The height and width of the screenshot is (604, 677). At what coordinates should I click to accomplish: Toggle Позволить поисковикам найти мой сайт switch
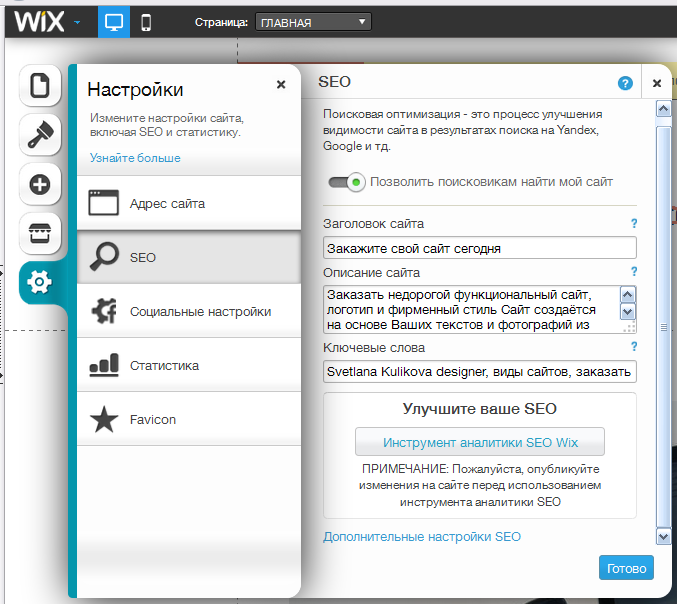click(347, 182)
